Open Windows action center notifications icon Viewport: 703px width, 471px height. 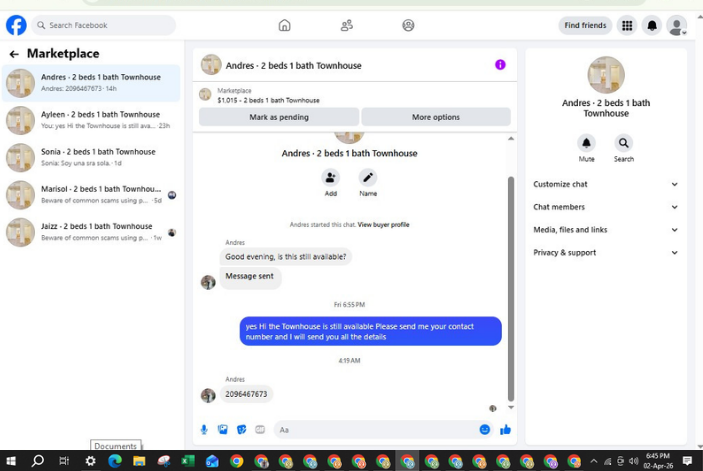tap(687, 461)
